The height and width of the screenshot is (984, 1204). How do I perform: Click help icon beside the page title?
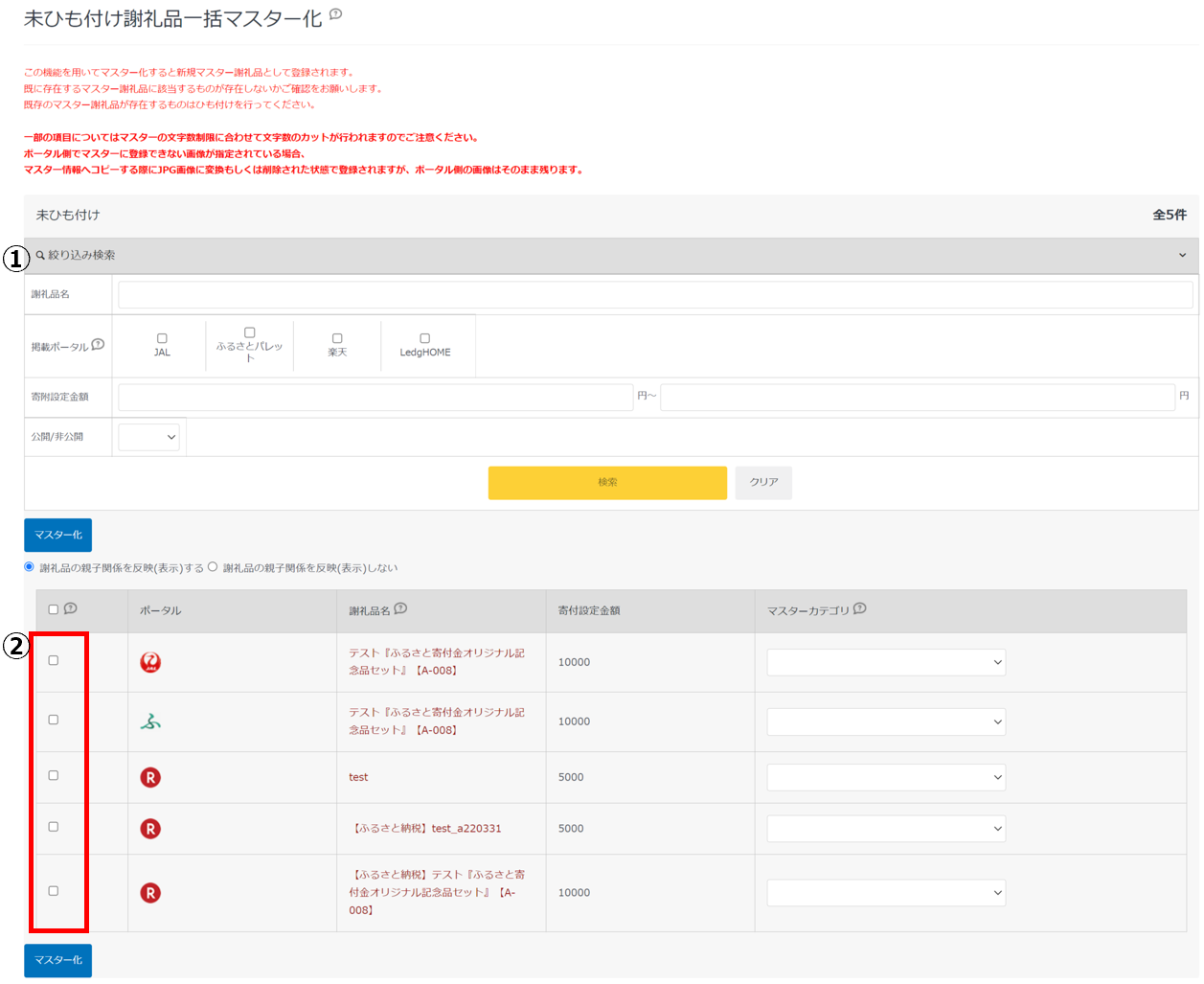pos(335,14)
